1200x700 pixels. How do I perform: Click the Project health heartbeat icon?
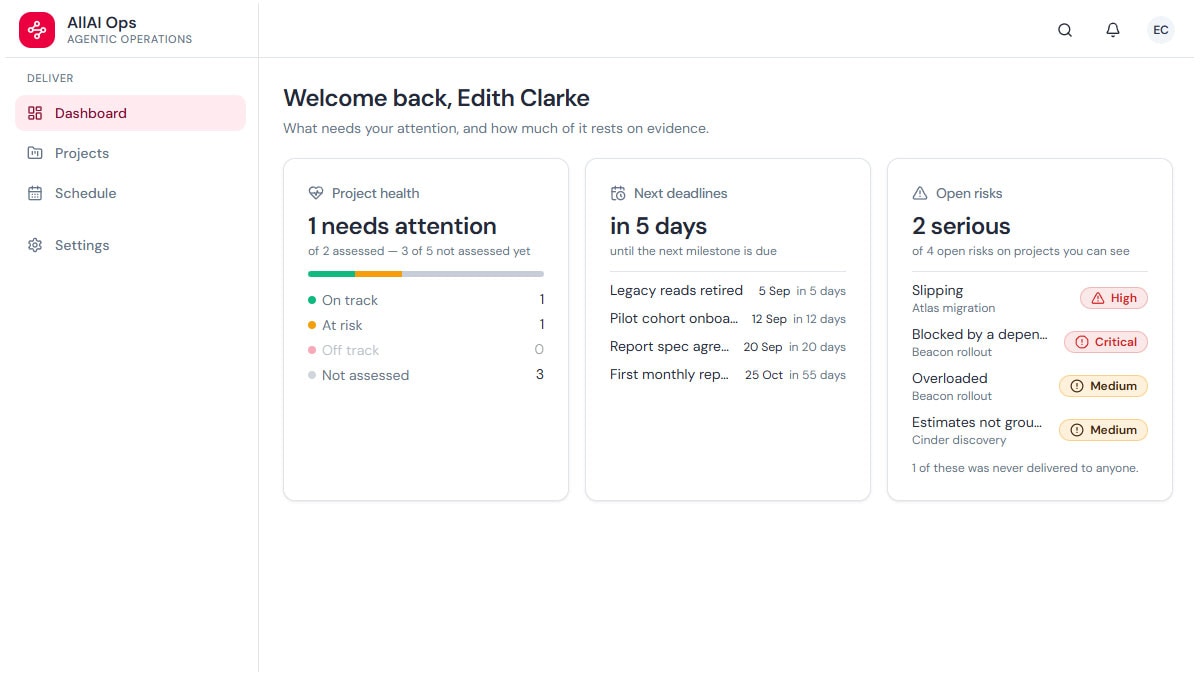click(x=316, y=193)
